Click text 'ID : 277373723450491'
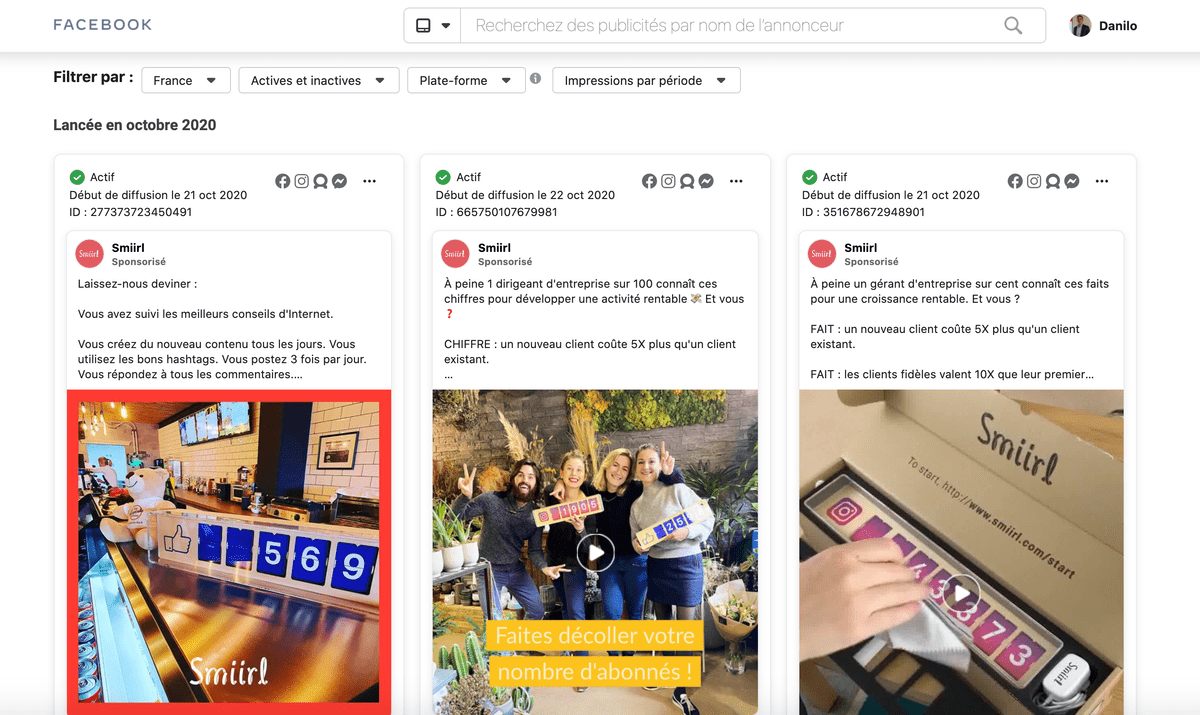The width and height of the screenshot is (1200, 715). pyautogui.click(x=131, y=212)
